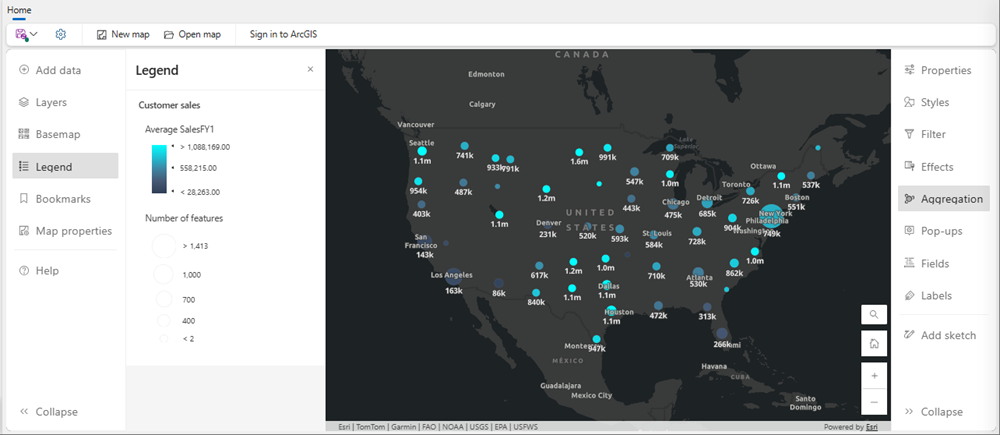Click the 840k cluster point
Viewport: 1000px width, 435px height.
tap(536, 293)
